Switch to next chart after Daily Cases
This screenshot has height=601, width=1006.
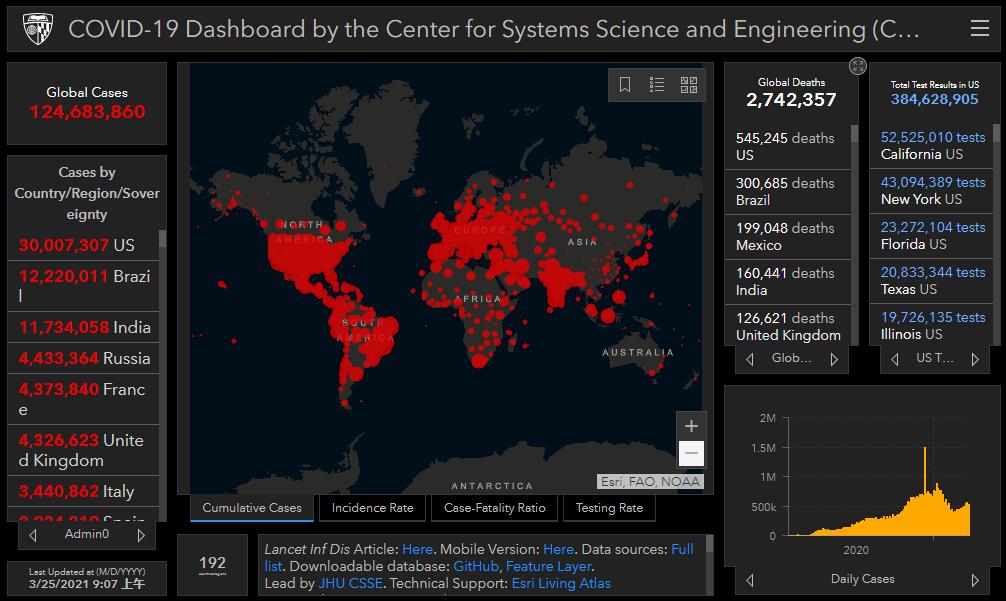[x=975, y=579]
